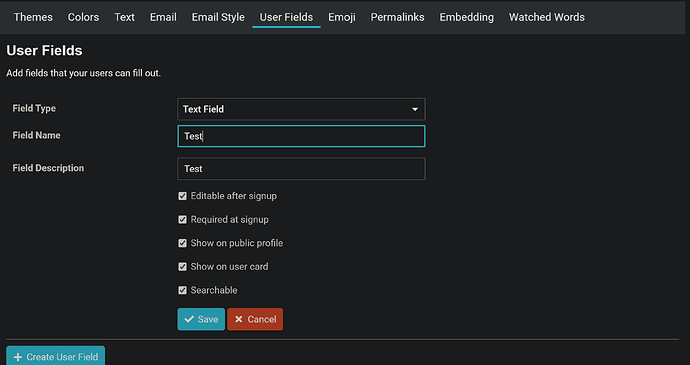Cancel editing the user field
This screenshot has height=365, width=690.
point(255,319)
